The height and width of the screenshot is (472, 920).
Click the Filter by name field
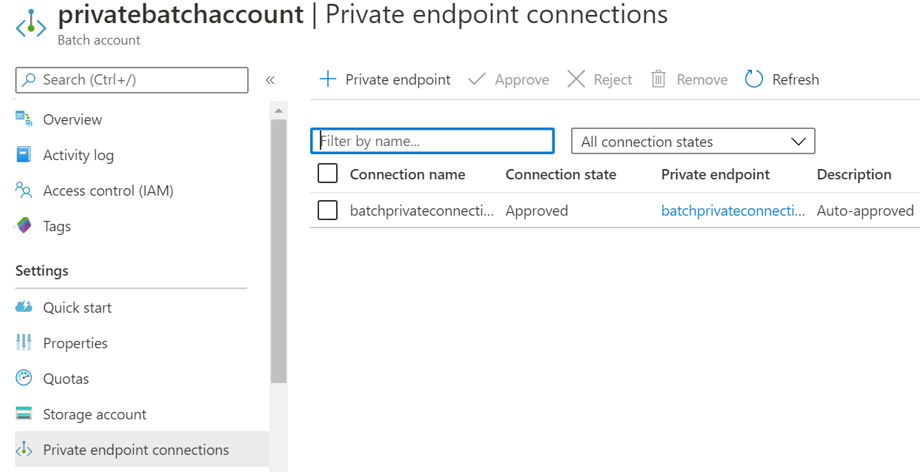click(432, 141)
